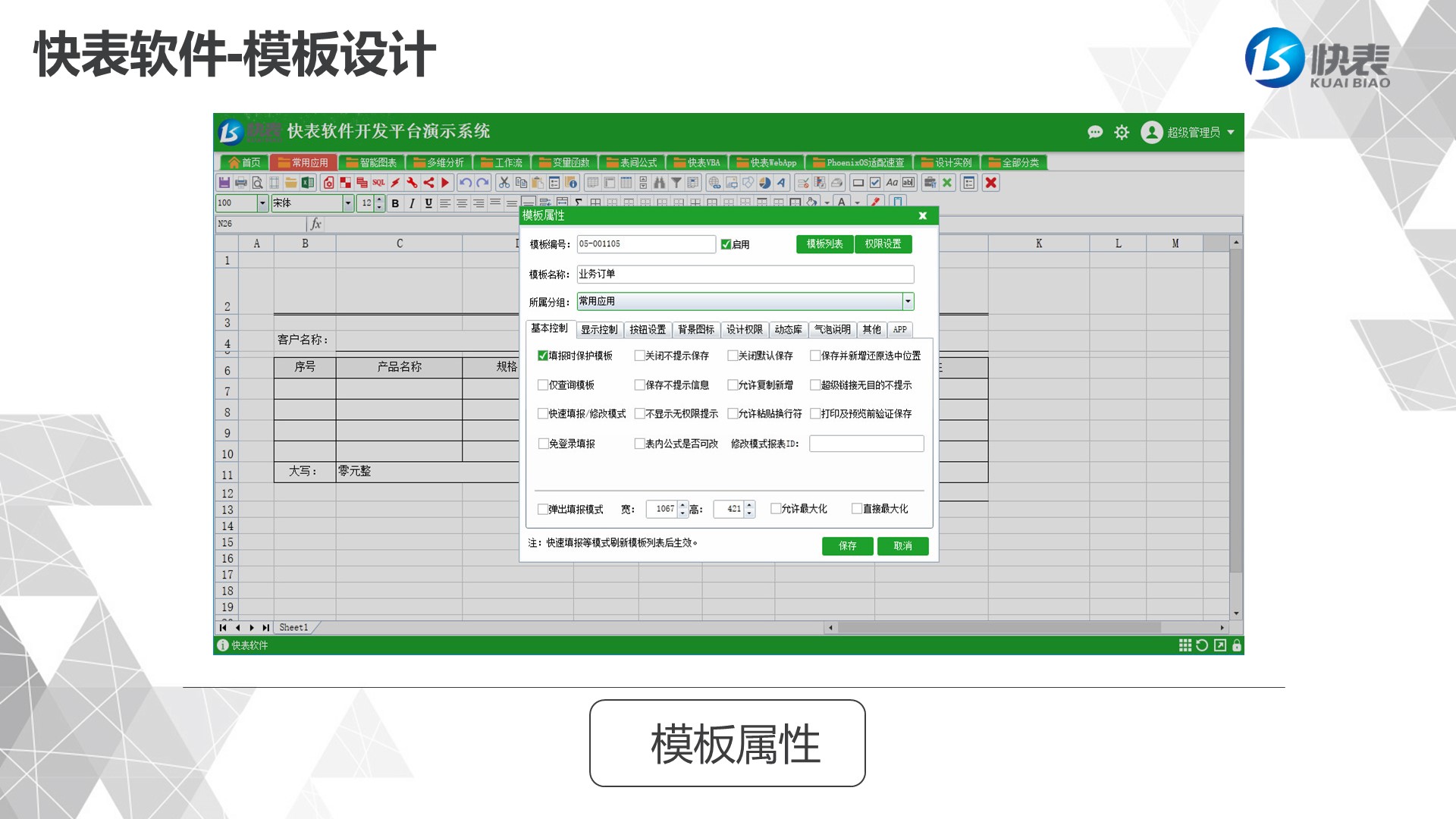Image resolution: width=1456 pixels, height=819 pixels.
Task: Click the purple Save icon in toolbar
Action: pos(224,183)
